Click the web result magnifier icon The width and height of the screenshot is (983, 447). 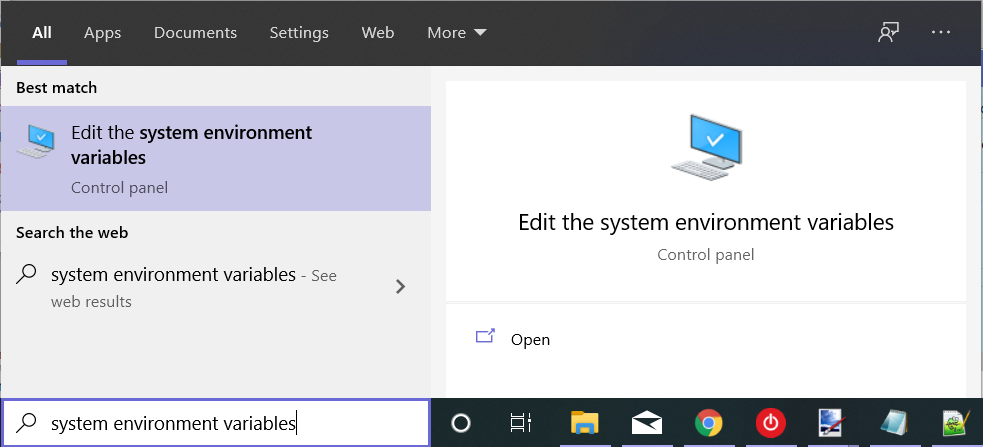(25, 275)
